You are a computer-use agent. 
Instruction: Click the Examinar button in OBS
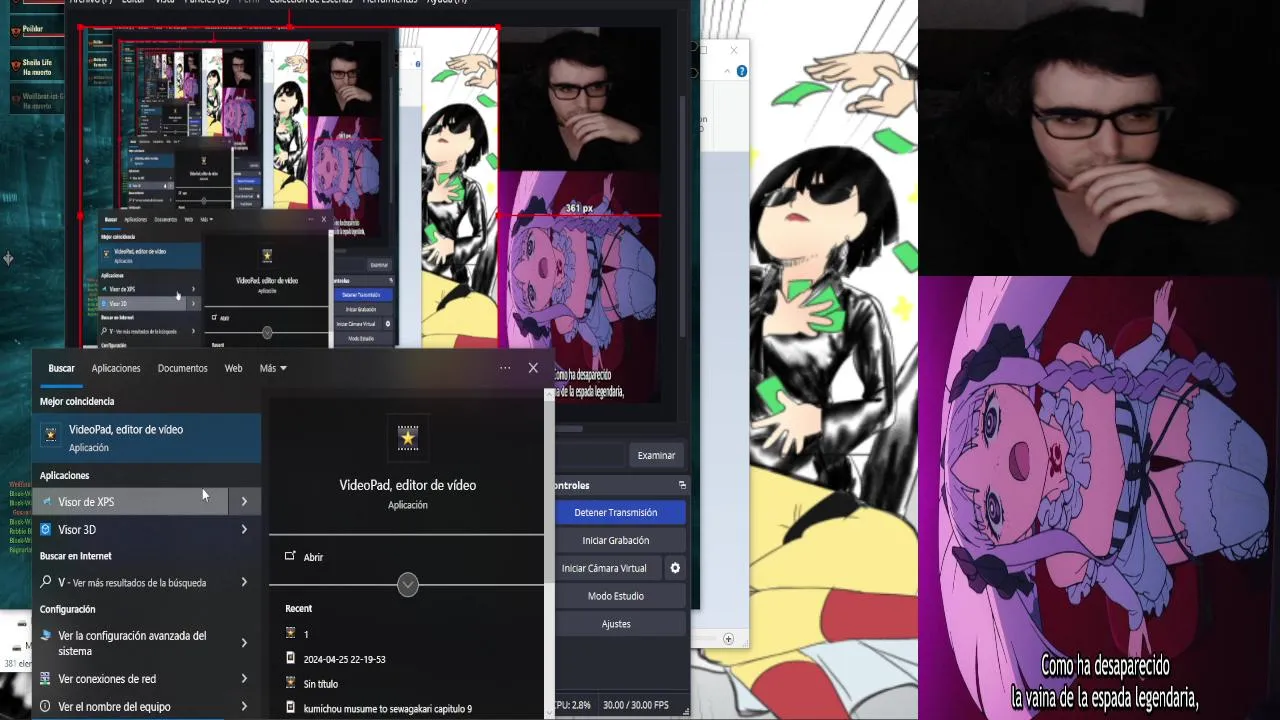656,455
